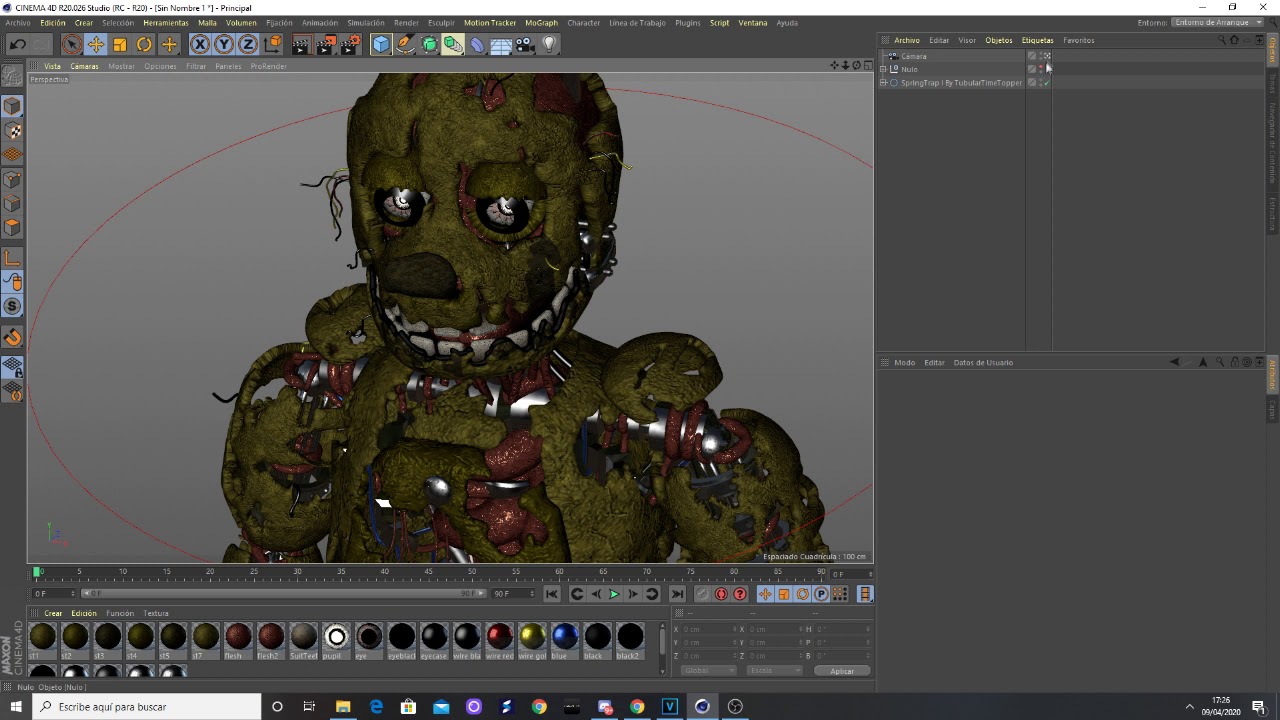Screen dimensions: 1280x720
Task: Click the Array modeling objects icon
Action: (453, 44)
